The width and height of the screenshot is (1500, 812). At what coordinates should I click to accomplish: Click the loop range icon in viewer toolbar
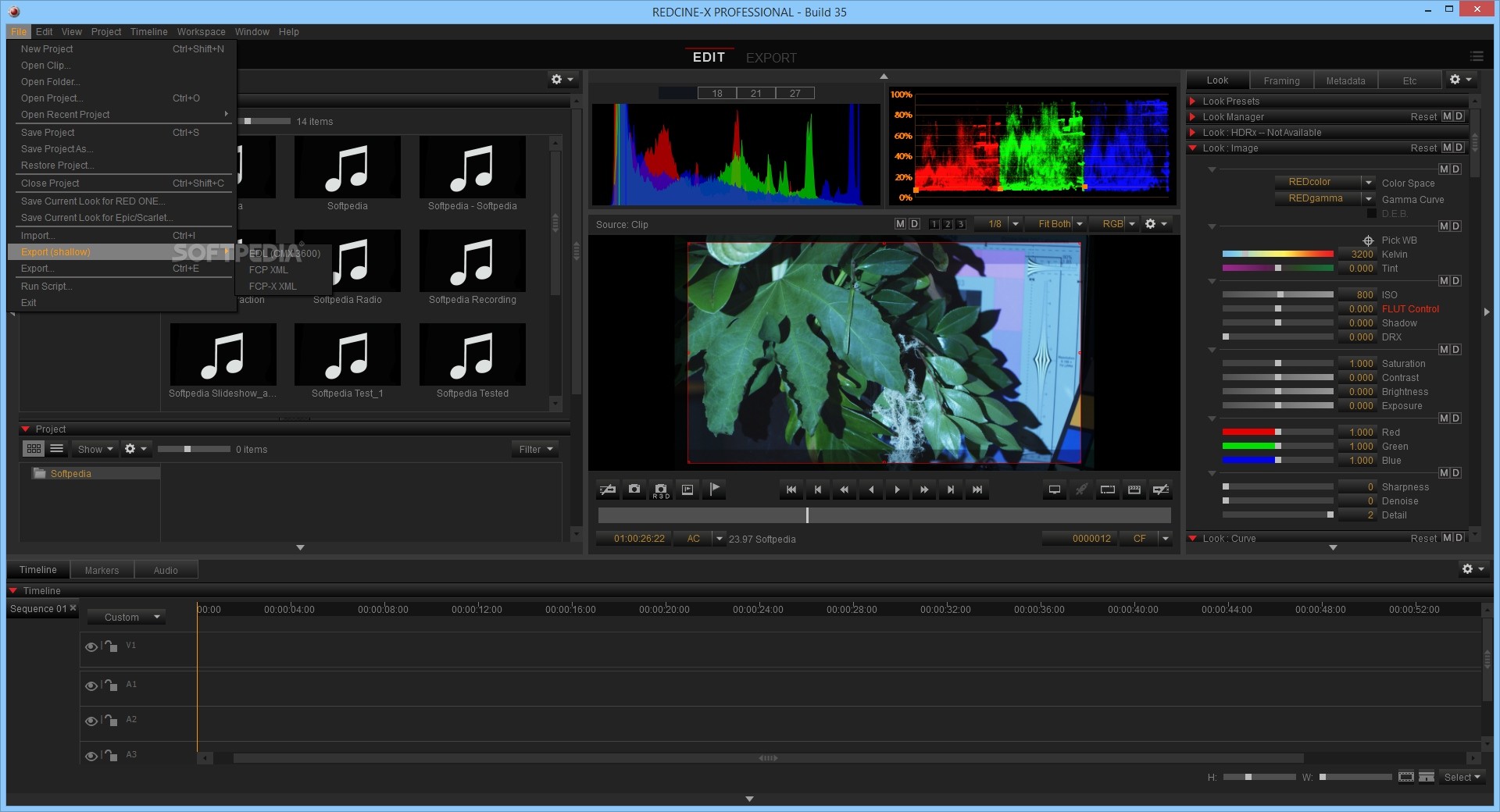1108,490
